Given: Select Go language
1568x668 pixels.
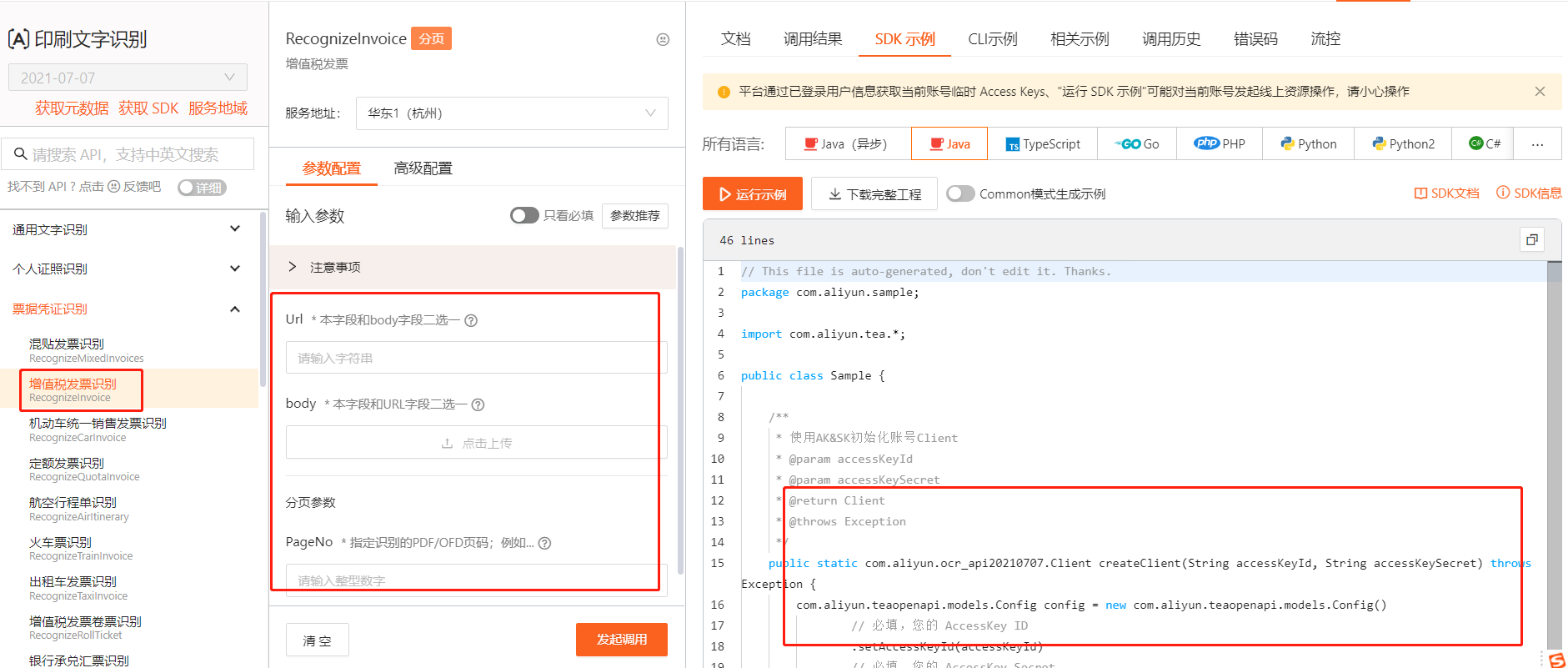Looking at the screenshot, I should point(1137,144).
